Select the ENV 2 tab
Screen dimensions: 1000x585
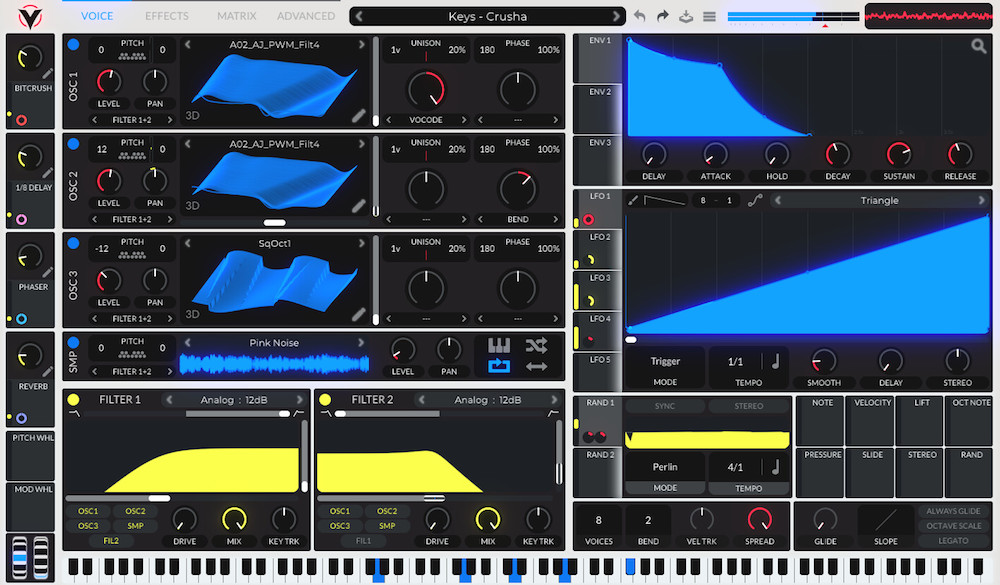[x=598, y=108]
